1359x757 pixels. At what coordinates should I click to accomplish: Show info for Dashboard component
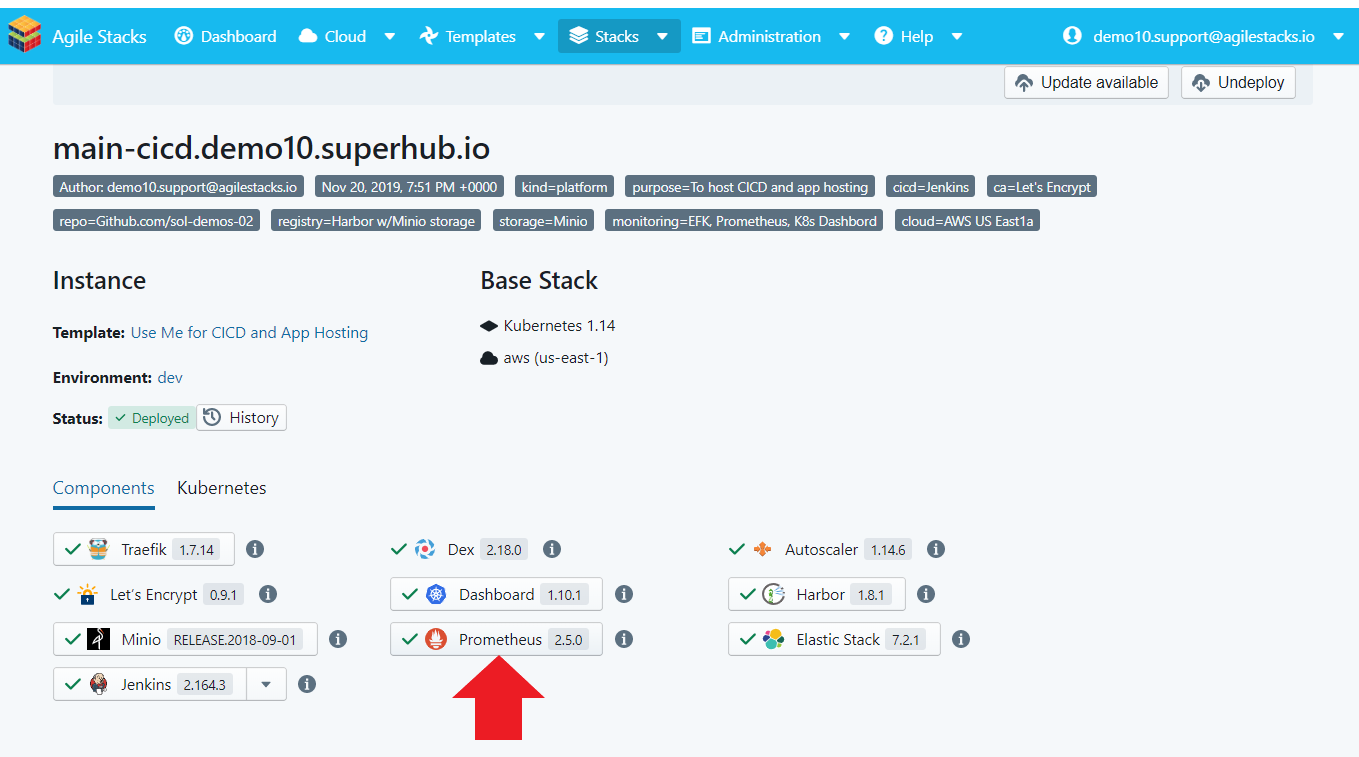click(624, 594)
